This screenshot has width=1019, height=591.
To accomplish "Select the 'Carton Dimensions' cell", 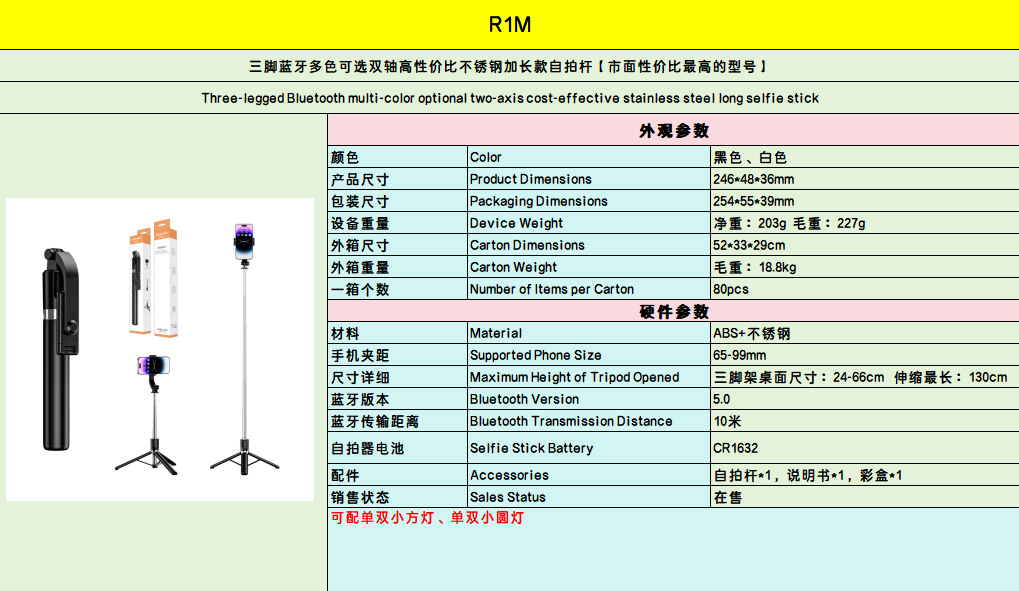I will (x=589, y=245).
